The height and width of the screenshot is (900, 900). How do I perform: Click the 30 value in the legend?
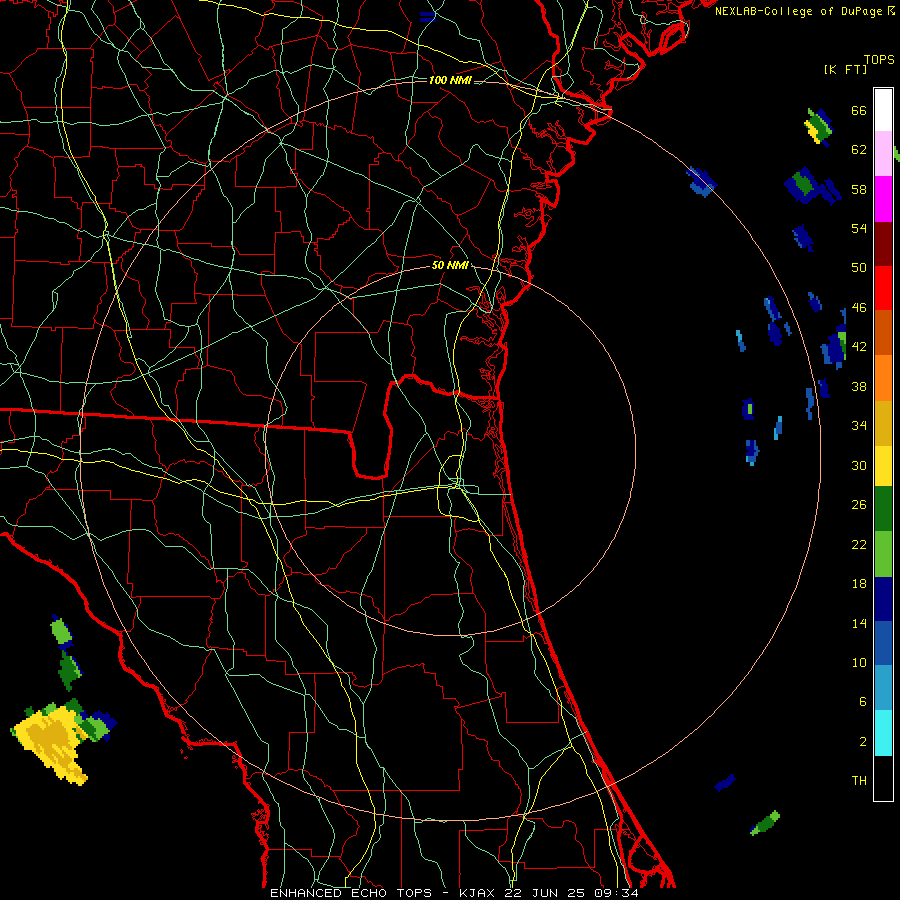point(859,465)
